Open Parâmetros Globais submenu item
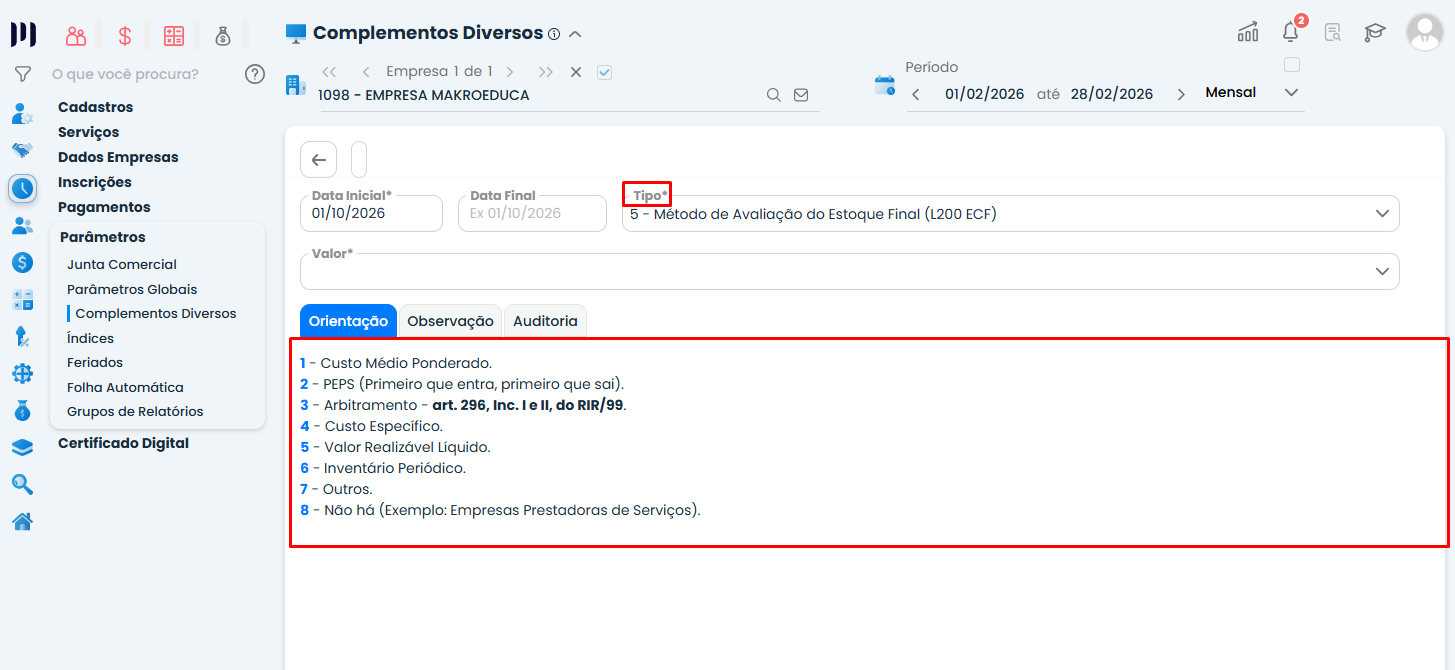1455x670 pixels. pos(132,290)
